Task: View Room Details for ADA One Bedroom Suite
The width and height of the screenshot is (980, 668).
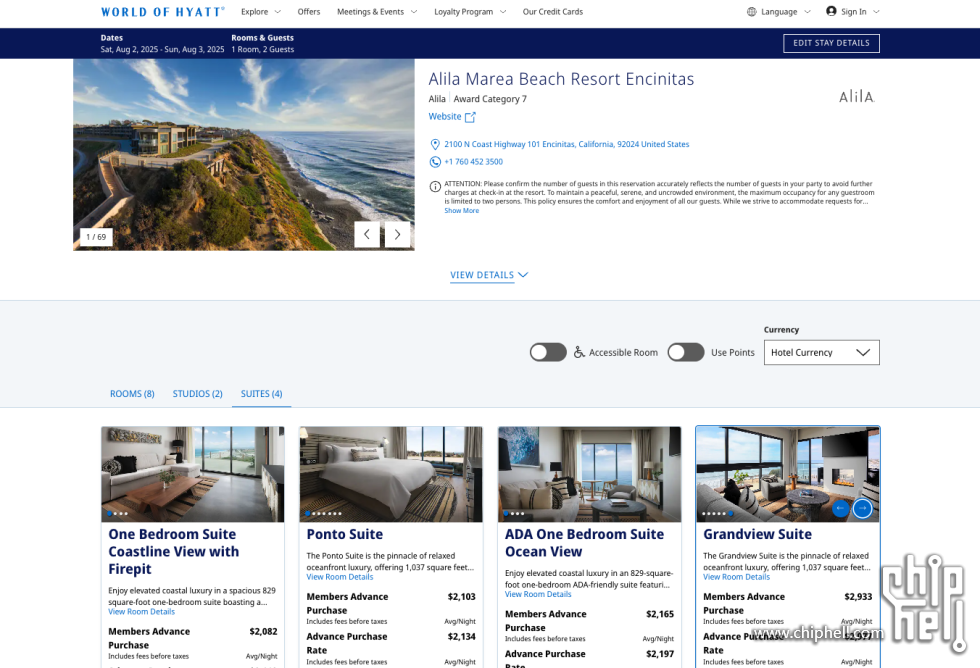Action: click(538, 595)
